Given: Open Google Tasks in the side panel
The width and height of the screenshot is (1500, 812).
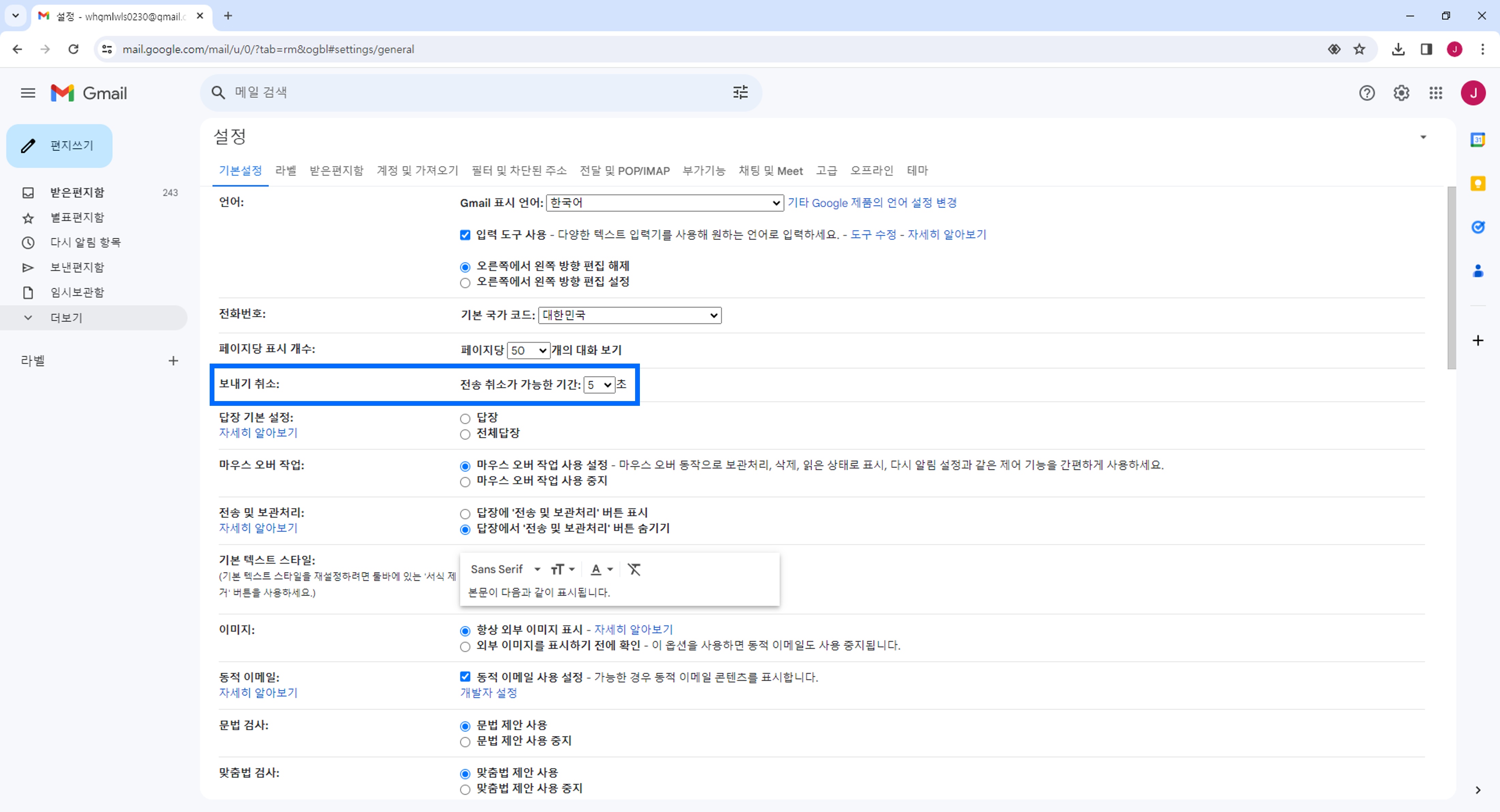Looking at the screenshot, I should pos(1477,227).
